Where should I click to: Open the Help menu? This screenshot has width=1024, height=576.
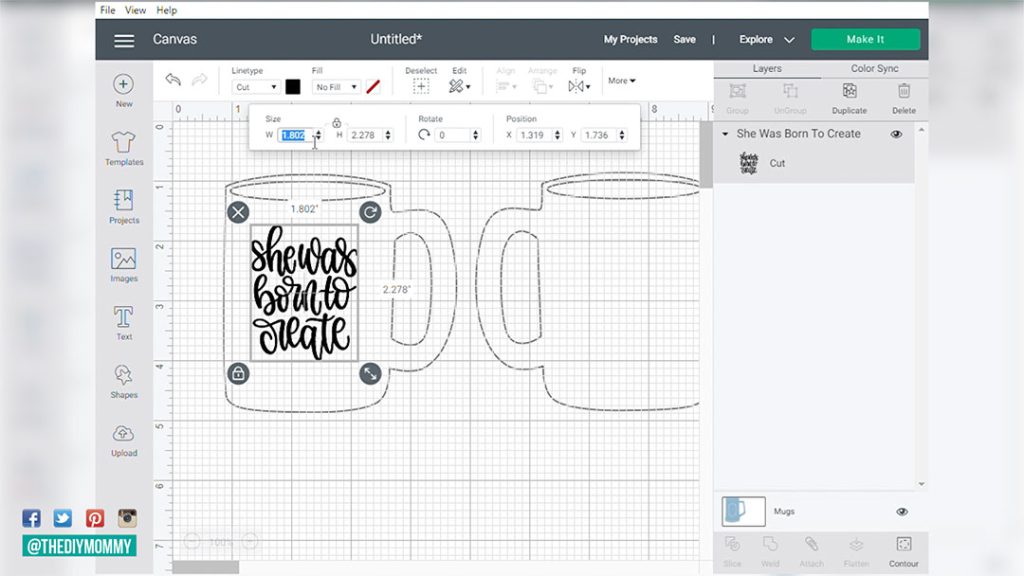click(167, 10)
